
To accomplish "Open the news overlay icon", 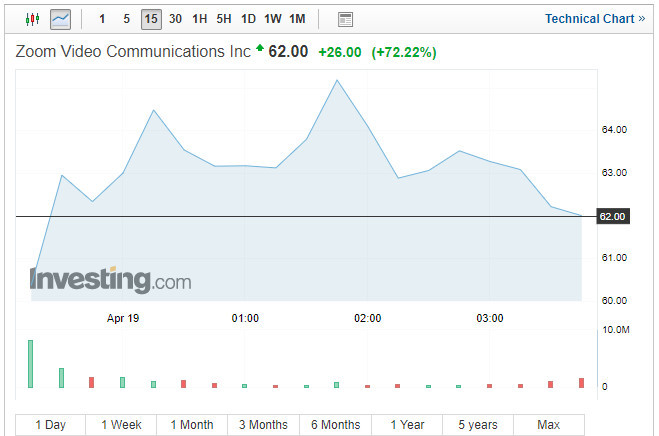I will click(x=345, y=19).
